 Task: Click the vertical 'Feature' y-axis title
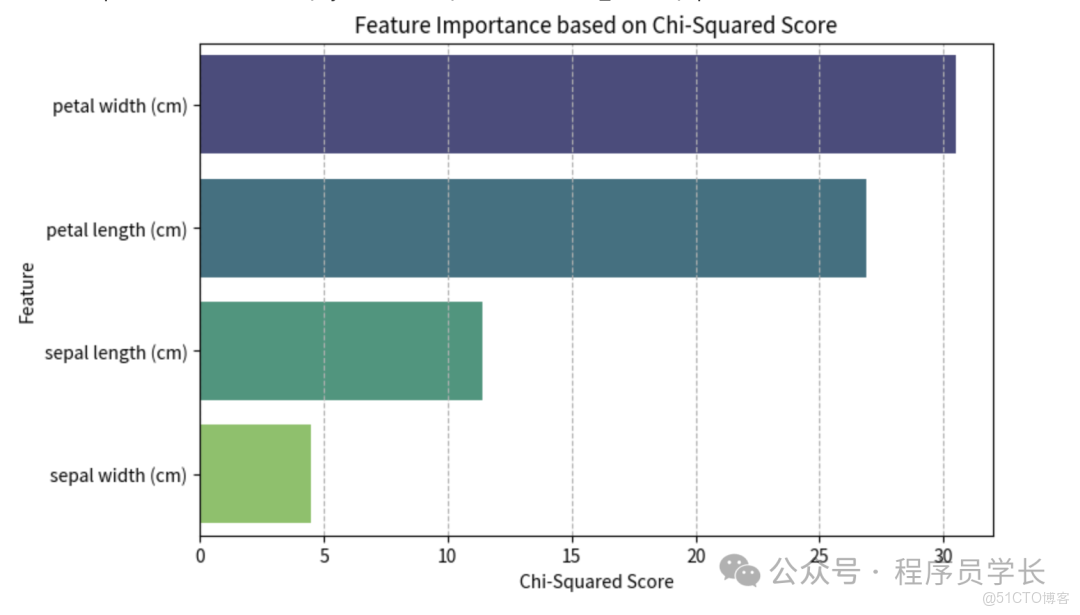27,292
